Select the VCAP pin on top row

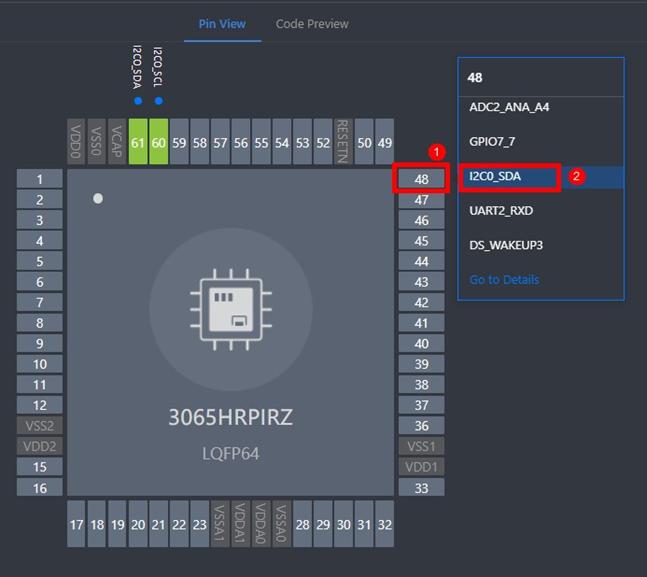click(117, 144)
